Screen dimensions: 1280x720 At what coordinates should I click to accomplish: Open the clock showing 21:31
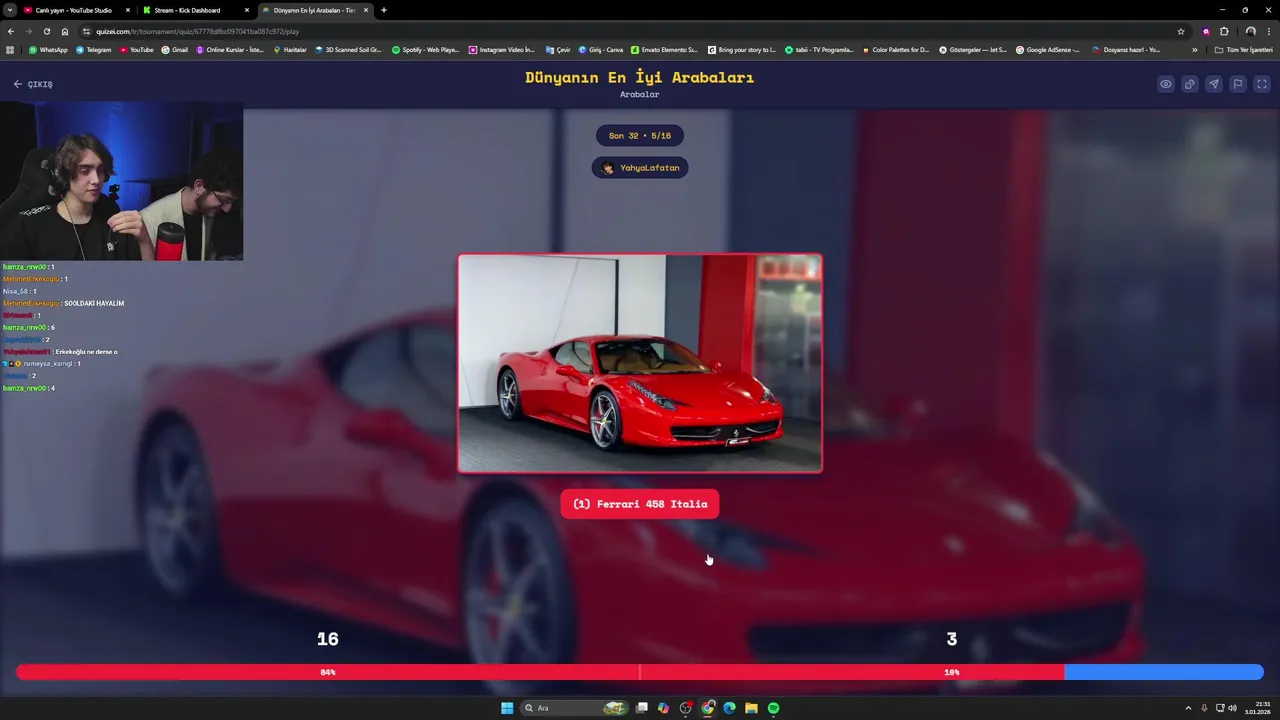1258,708
